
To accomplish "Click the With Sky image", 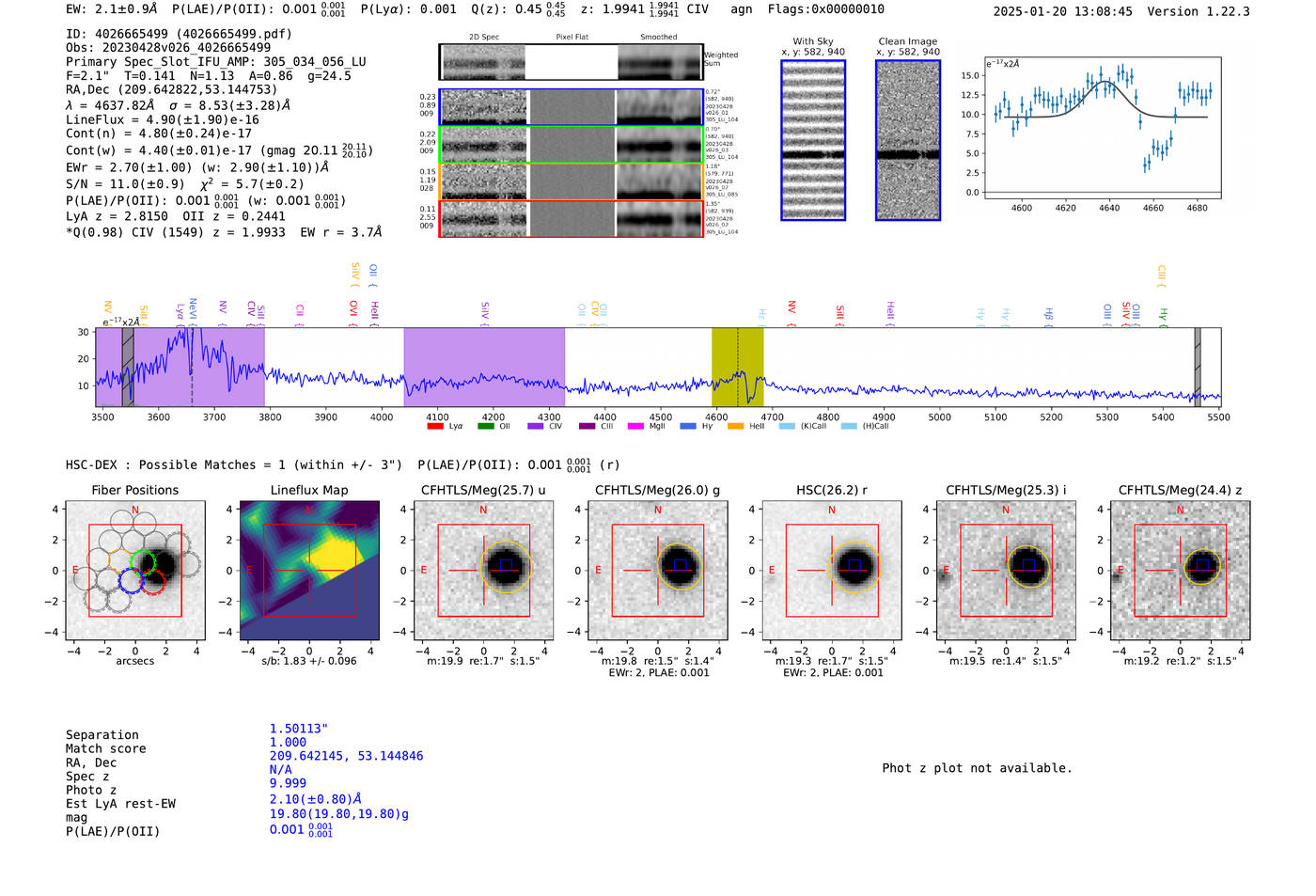I will click(813, 140).
